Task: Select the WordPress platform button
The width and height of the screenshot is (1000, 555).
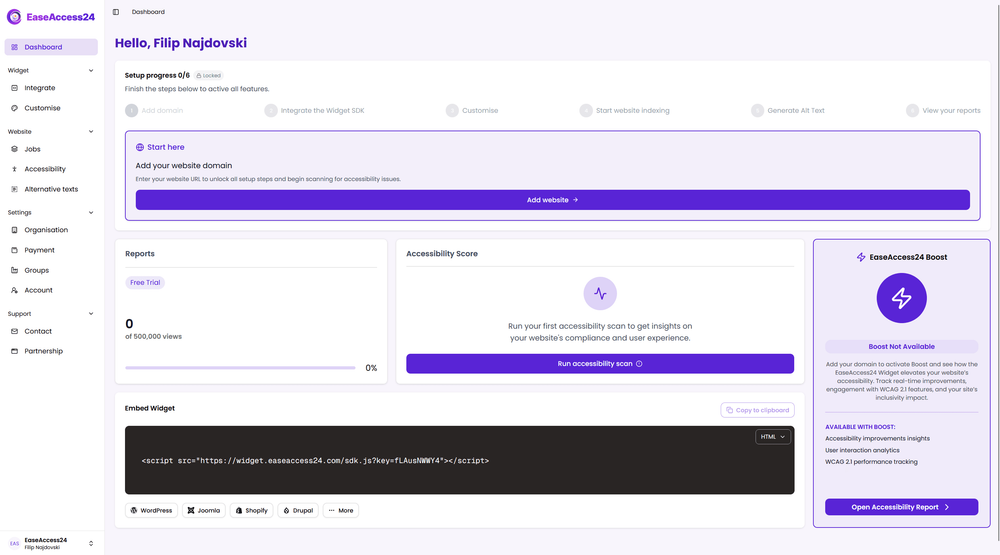Action: (x=151, y=510)
